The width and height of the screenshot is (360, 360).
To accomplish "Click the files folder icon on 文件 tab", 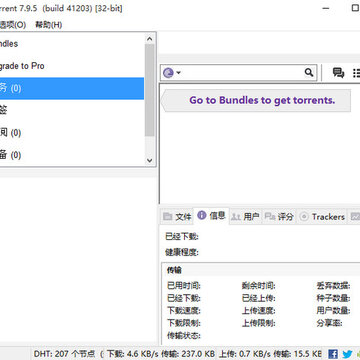I will [167, 217].
